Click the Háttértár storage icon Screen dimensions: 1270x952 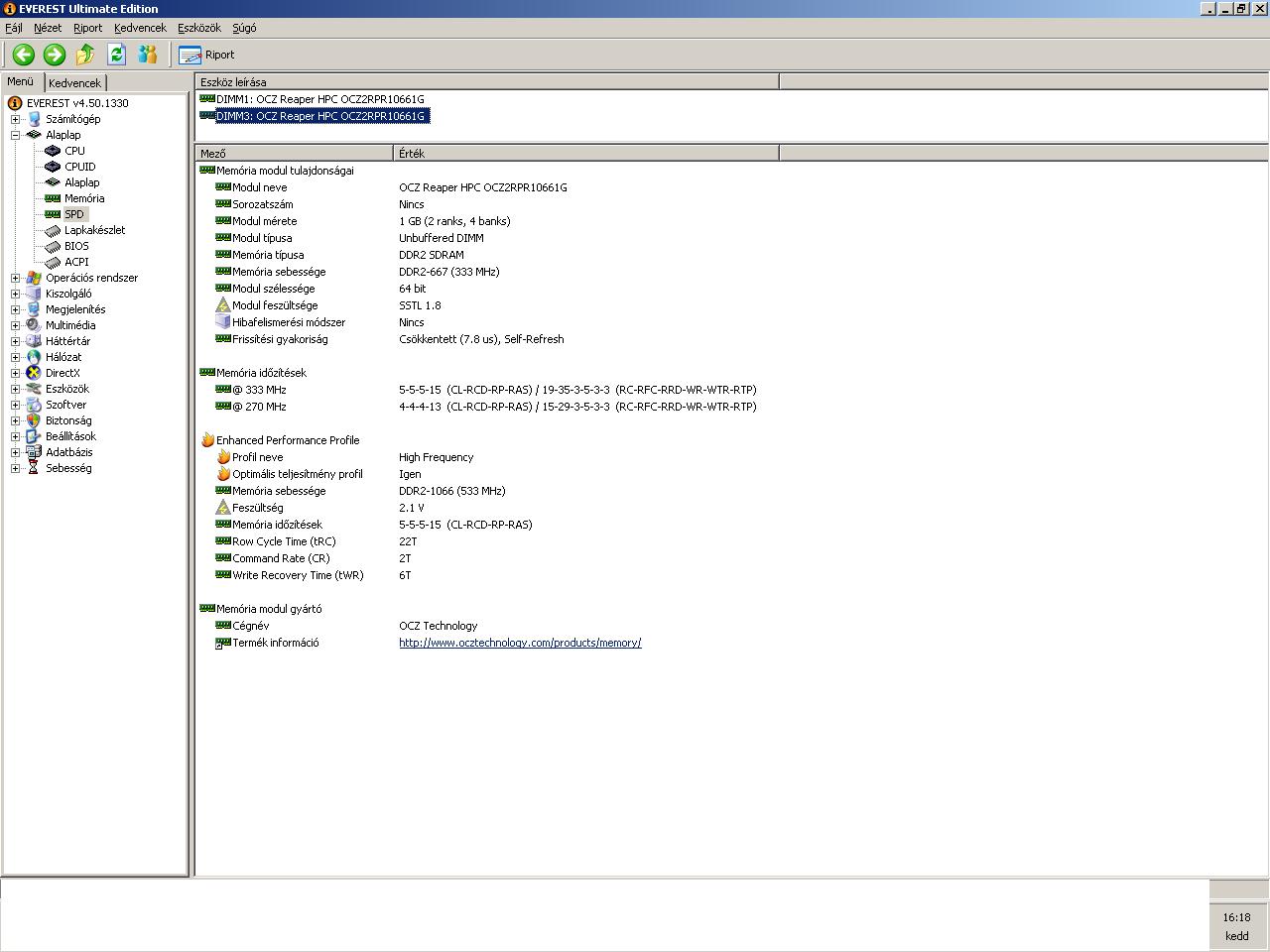pos(34,341)
